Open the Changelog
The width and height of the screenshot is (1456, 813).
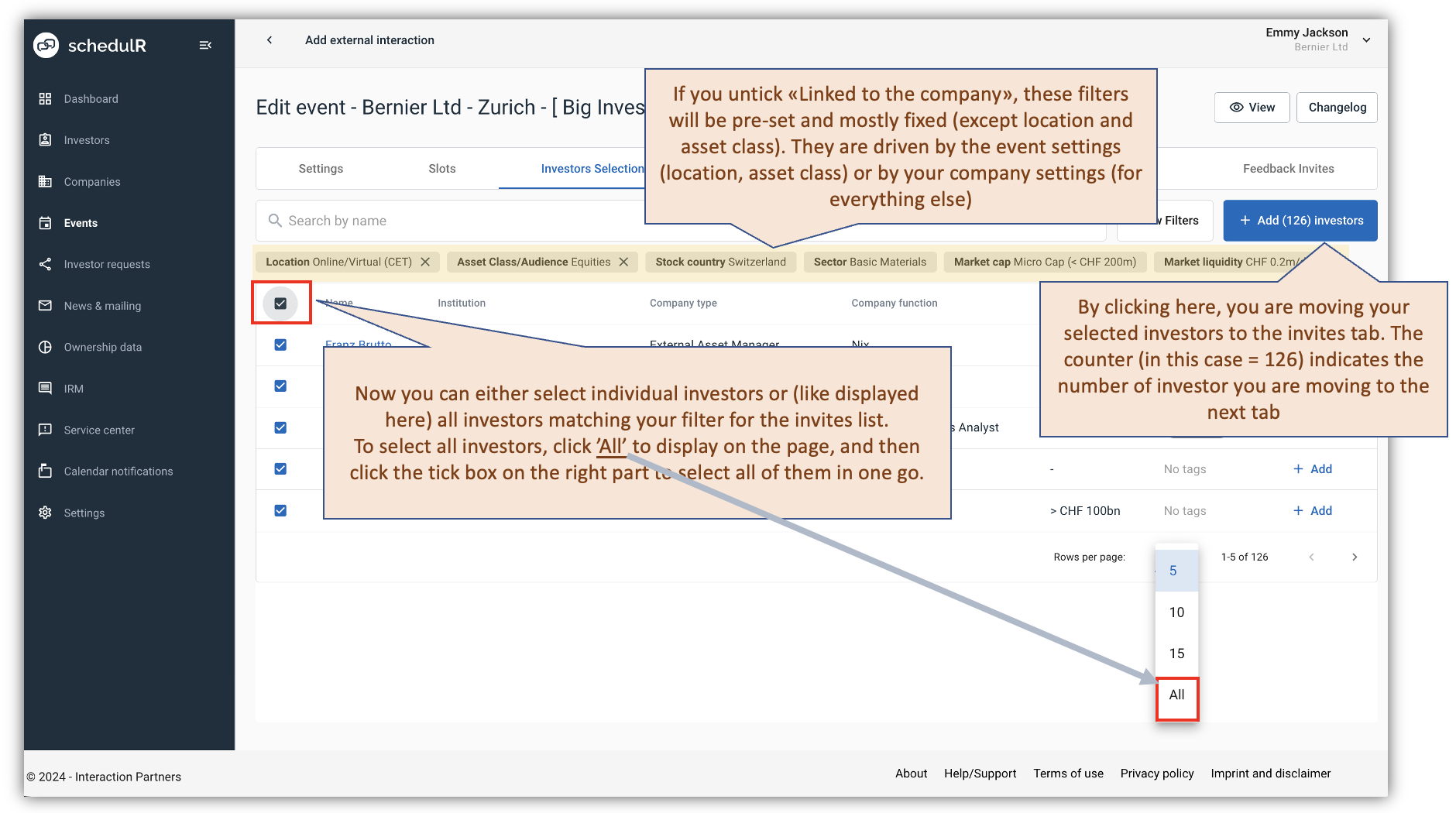tap(1336, 108)
